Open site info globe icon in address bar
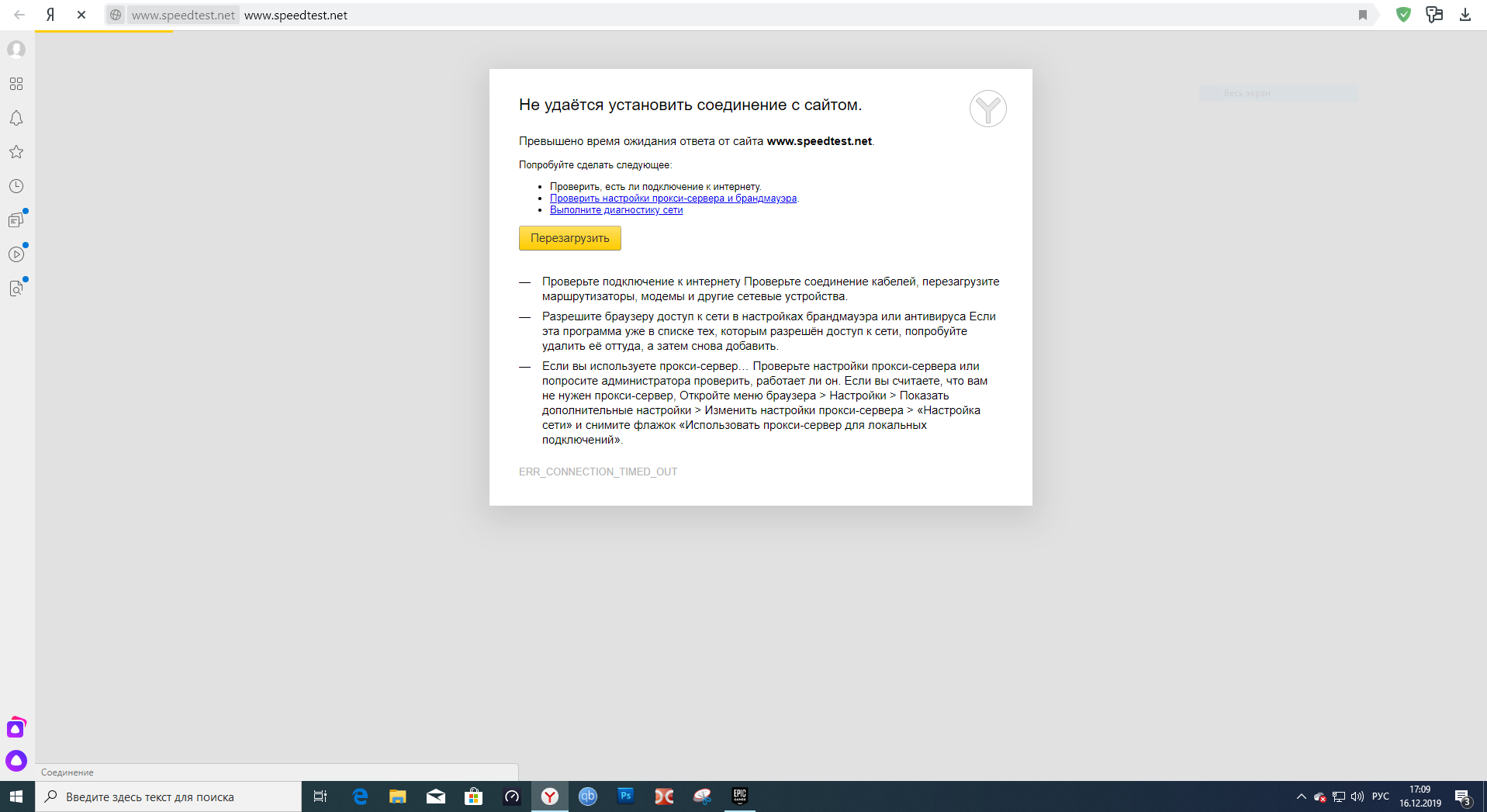Image resolution: width=1487 pixels, height=812 pixels. (x=116, y=15)
